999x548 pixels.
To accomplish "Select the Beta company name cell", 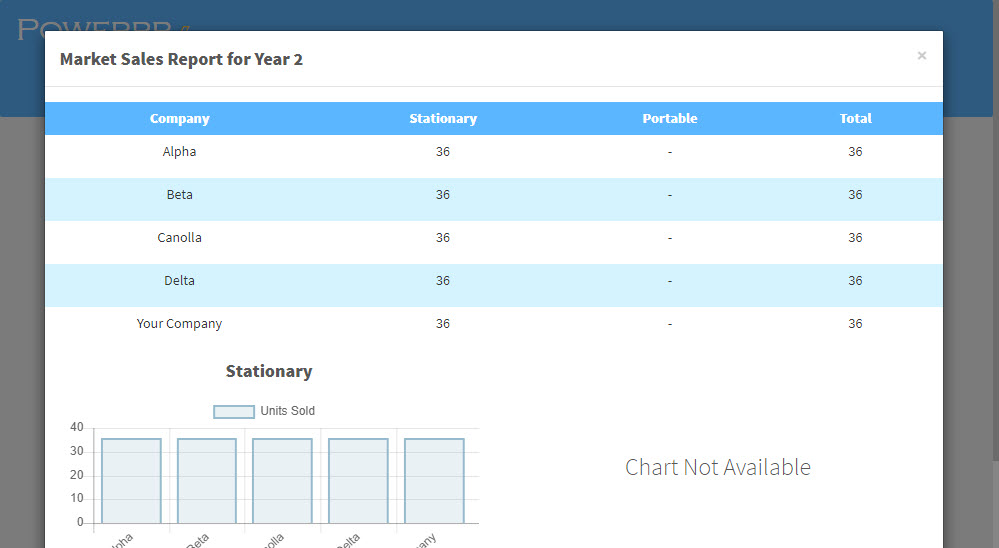I will [180, 194].
